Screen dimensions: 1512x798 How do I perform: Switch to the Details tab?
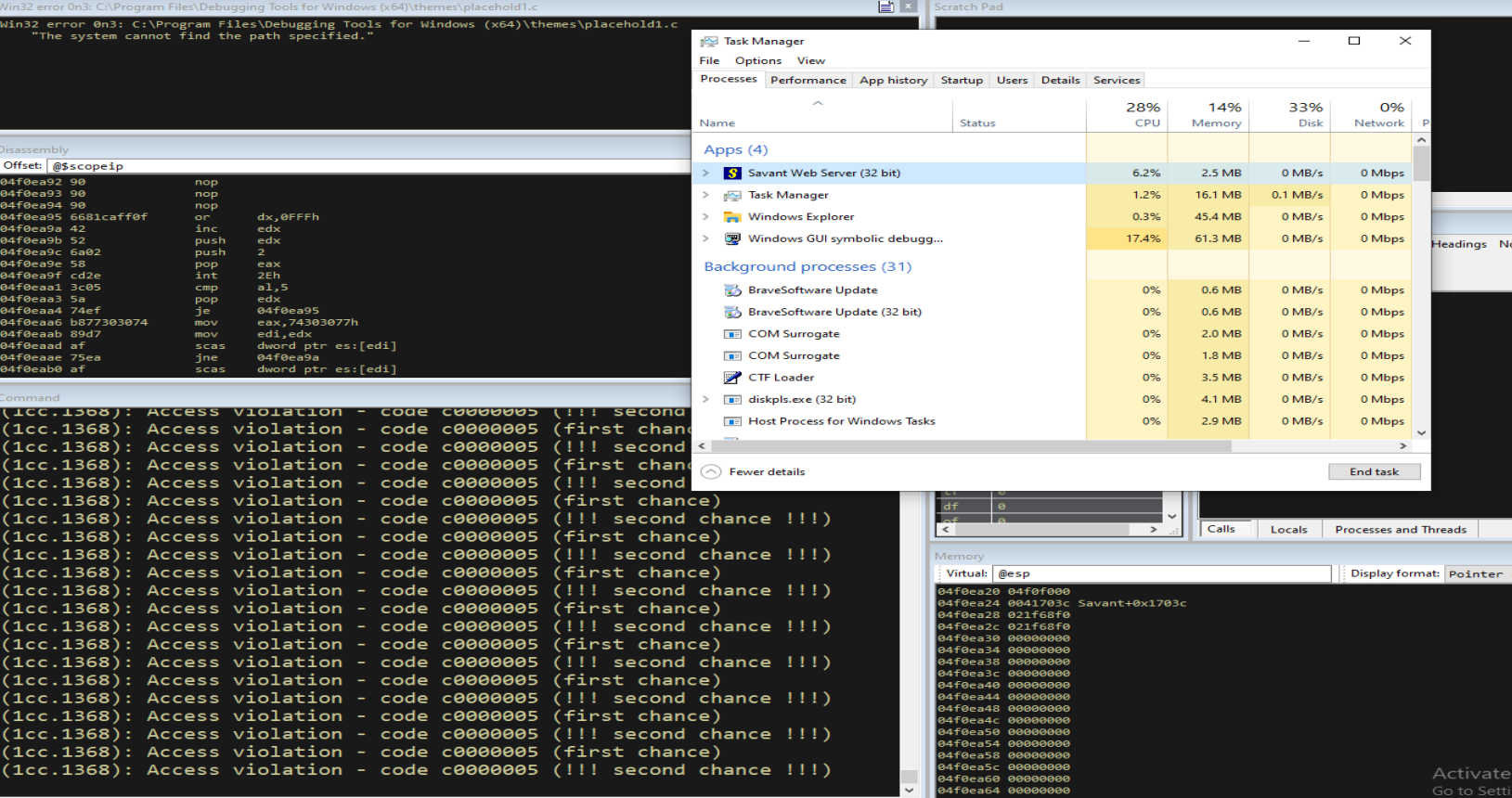point(1060,80)
